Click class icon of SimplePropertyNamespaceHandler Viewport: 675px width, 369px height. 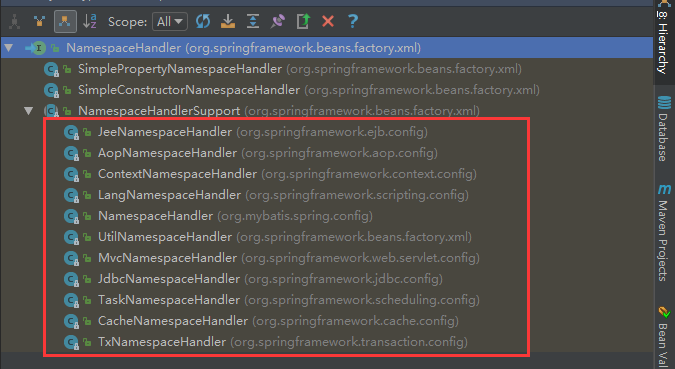(51, 69)
